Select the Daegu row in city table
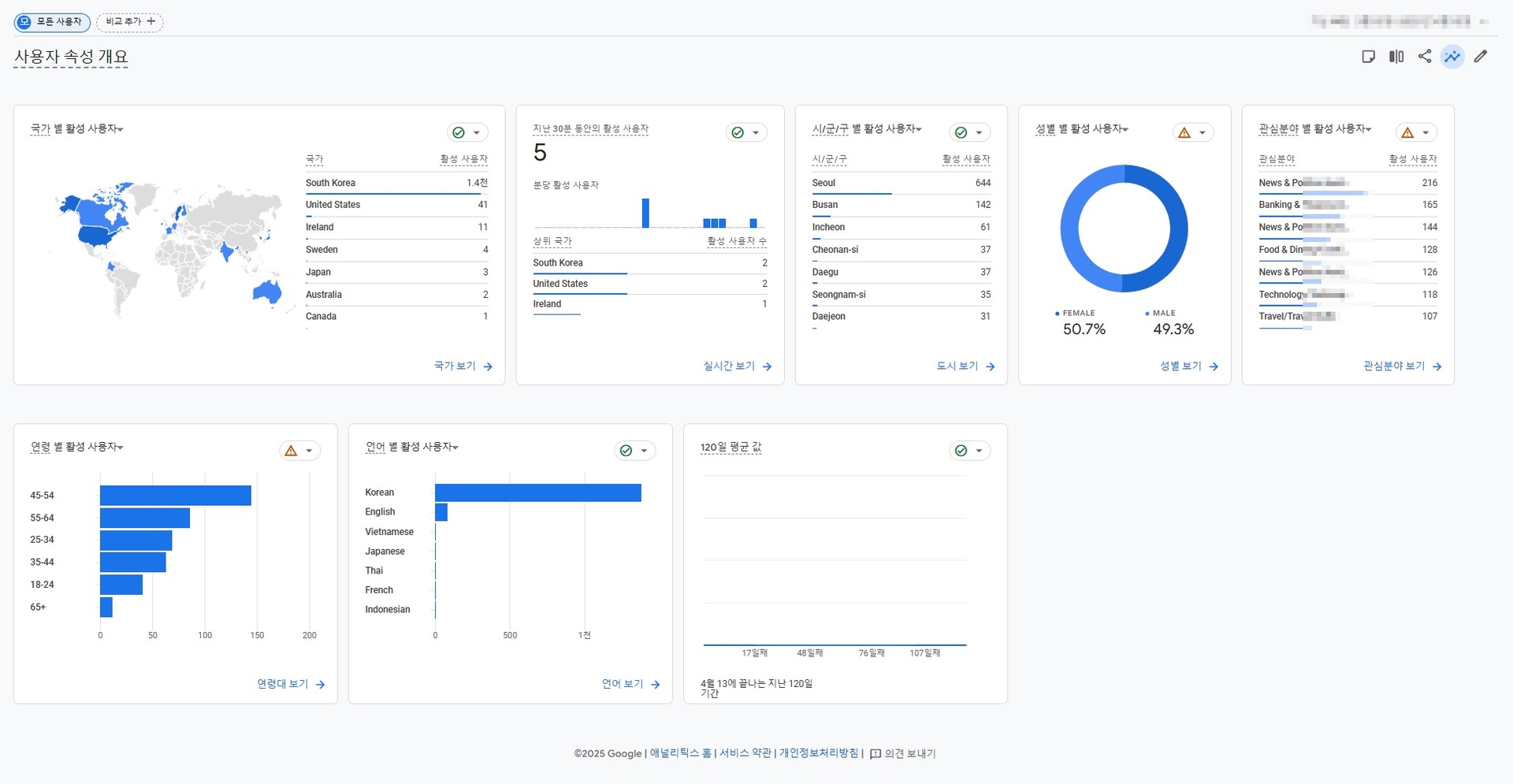1513x784 pixels. 901,273
